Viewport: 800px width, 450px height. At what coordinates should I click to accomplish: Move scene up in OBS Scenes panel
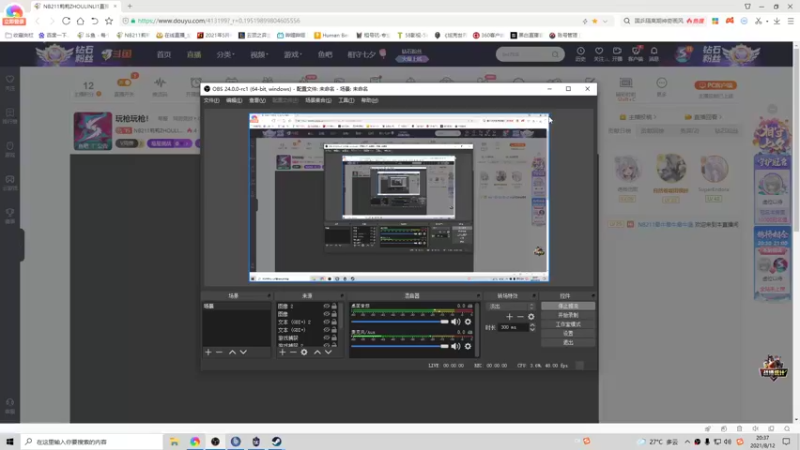click(x=232, y=352)
